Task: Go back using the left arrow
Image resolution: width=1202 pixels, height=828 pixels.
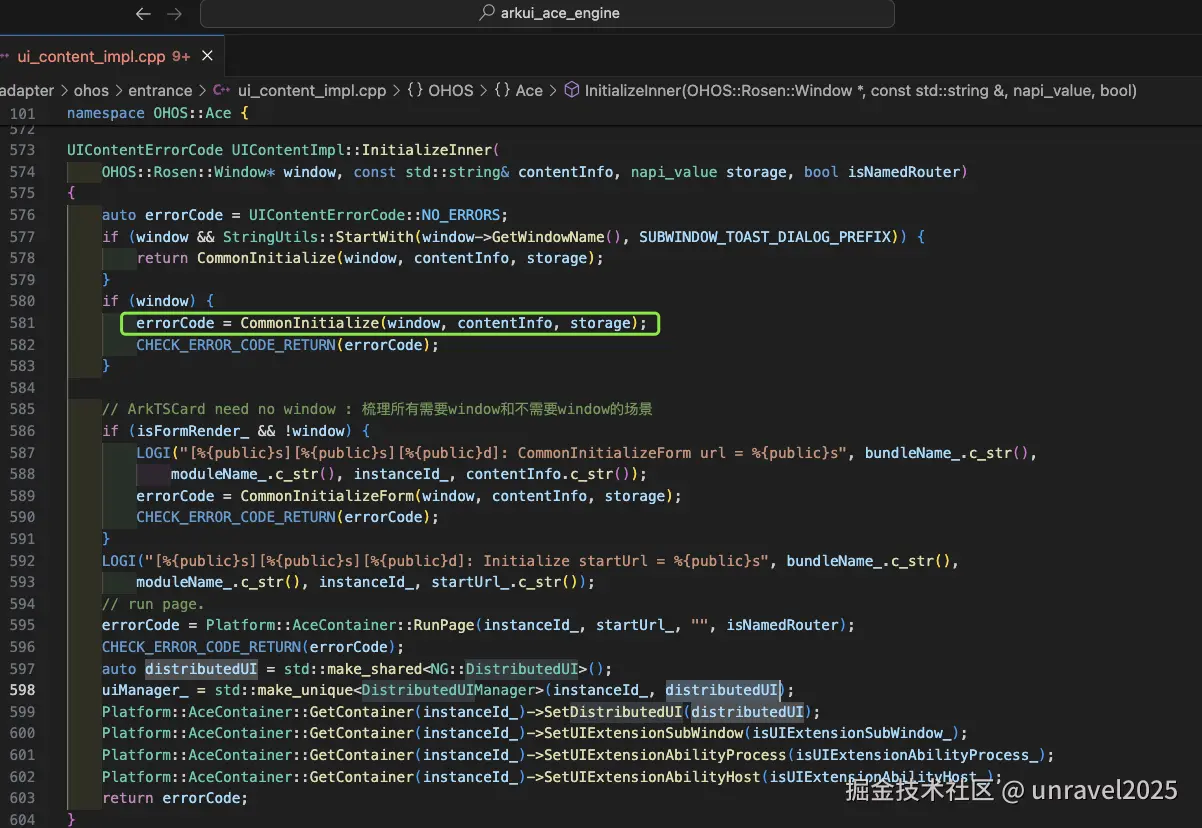Action: 142,14
